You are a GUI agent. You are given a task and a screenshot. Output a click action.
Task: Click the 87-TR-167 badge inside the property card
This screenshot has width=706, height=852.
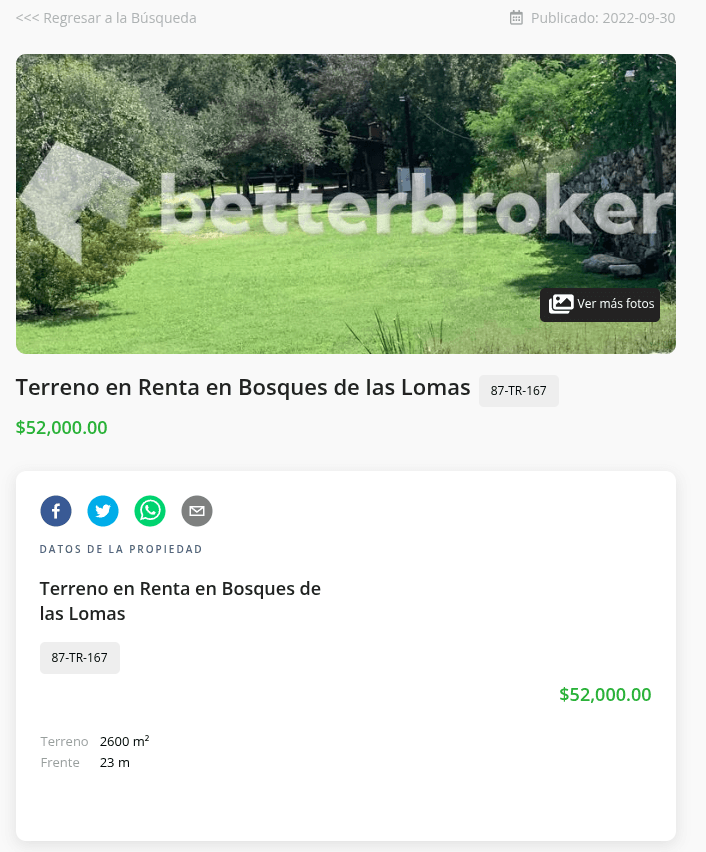pos(79,658)
